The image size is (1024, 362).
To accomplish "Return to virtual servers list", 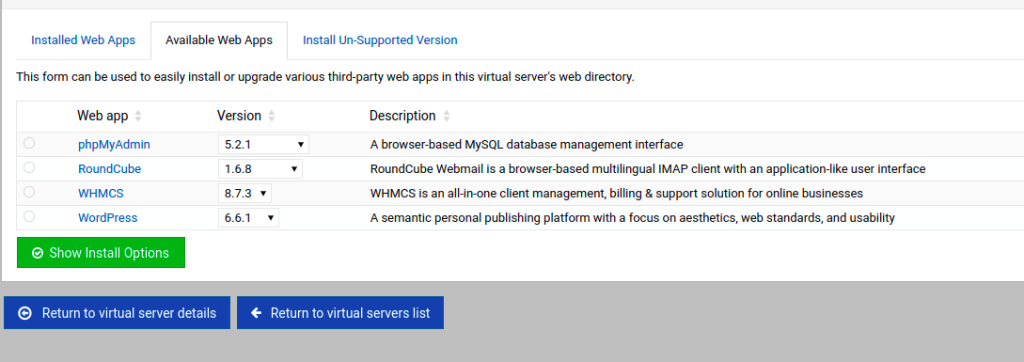I will click(x=340, y=313).
